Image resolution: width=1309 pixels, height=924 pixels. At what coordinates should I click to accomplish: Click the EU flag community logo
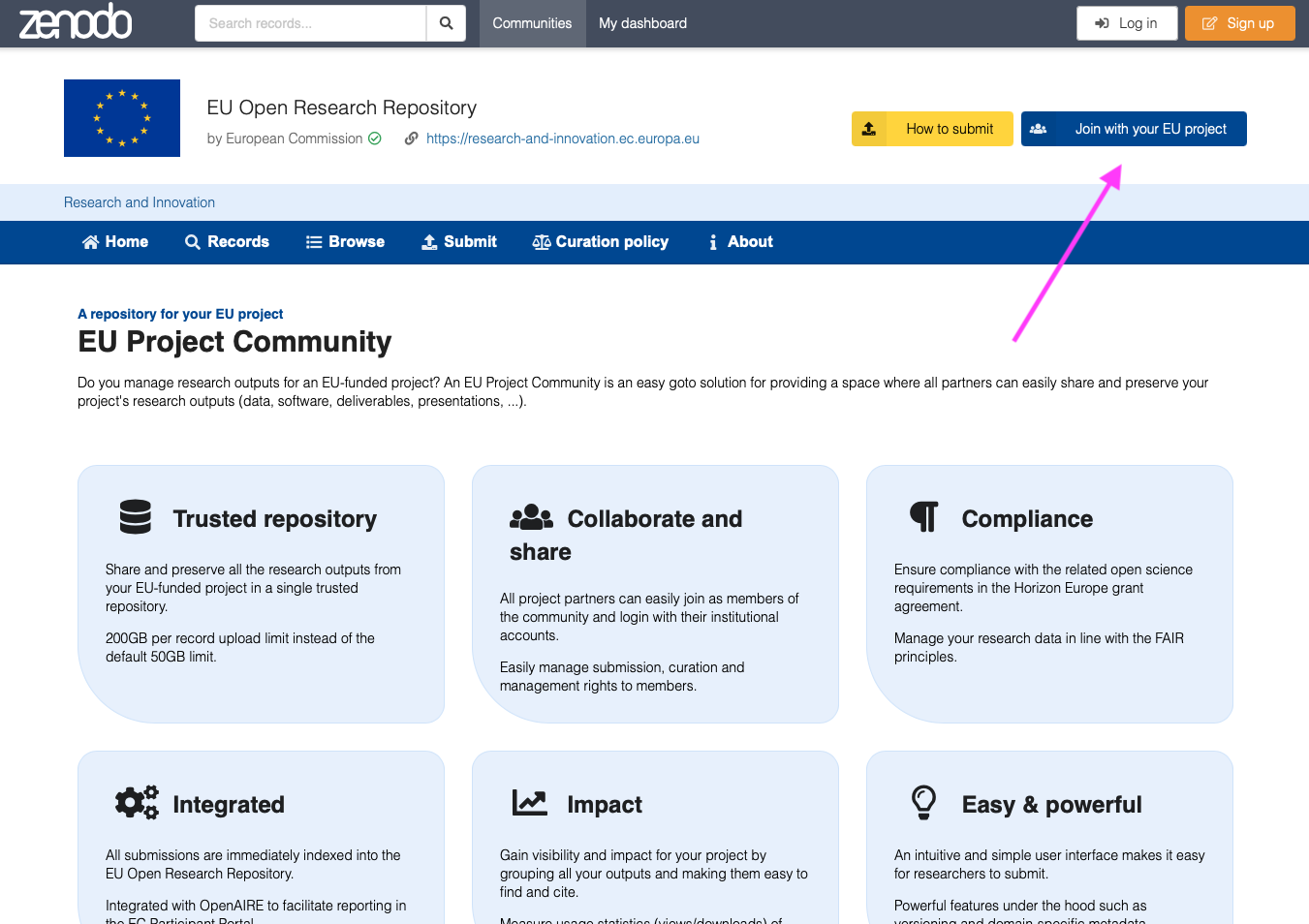[122, 118]
